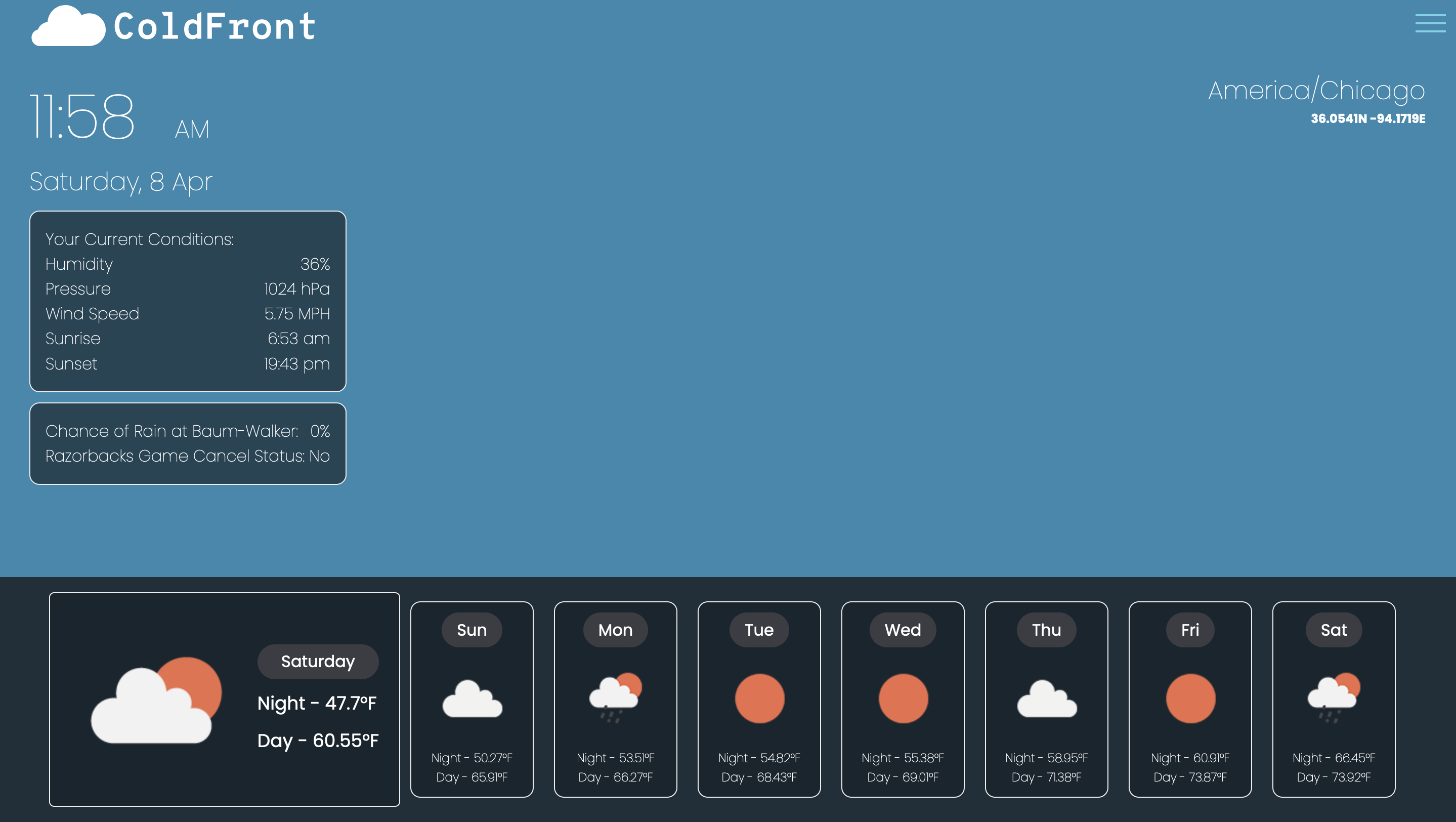Click Monday Day - 66.27°F text

[x=616, y=777]
